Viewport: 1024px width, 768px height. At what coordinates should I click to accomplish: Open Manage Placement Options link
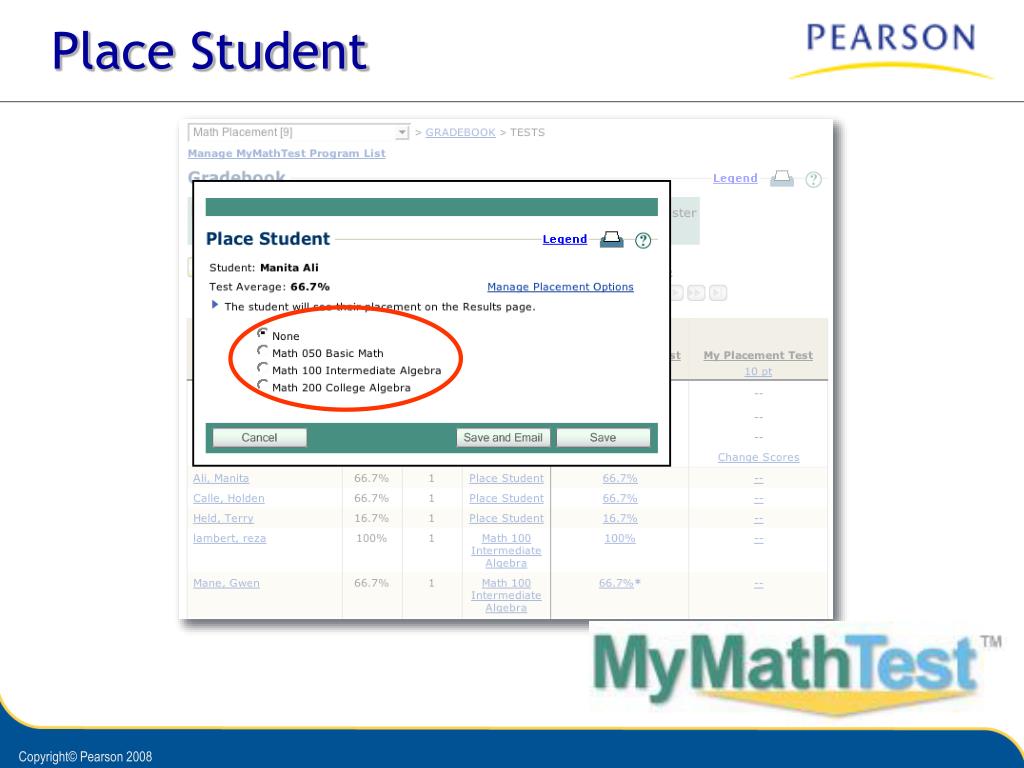(560, 287)
